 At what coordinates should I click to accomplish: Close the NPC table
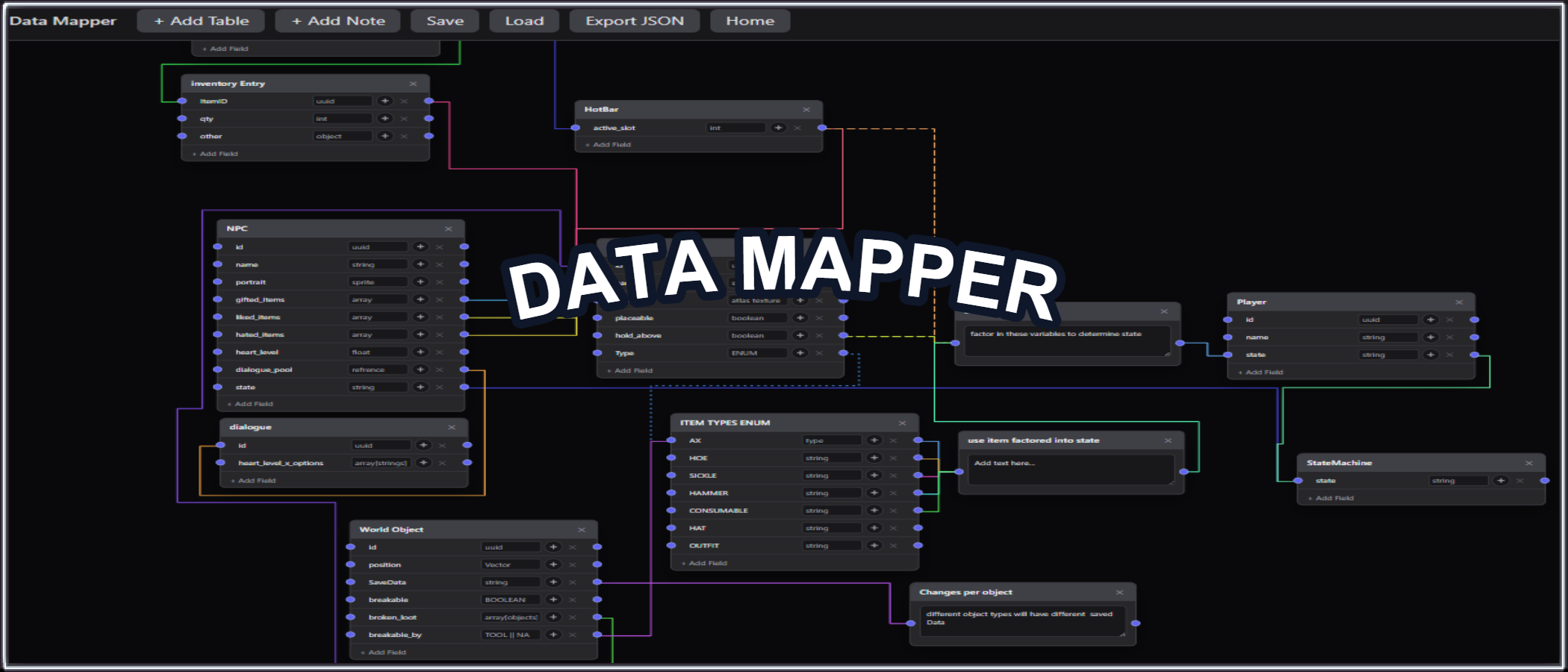click(x=448, y=228)
